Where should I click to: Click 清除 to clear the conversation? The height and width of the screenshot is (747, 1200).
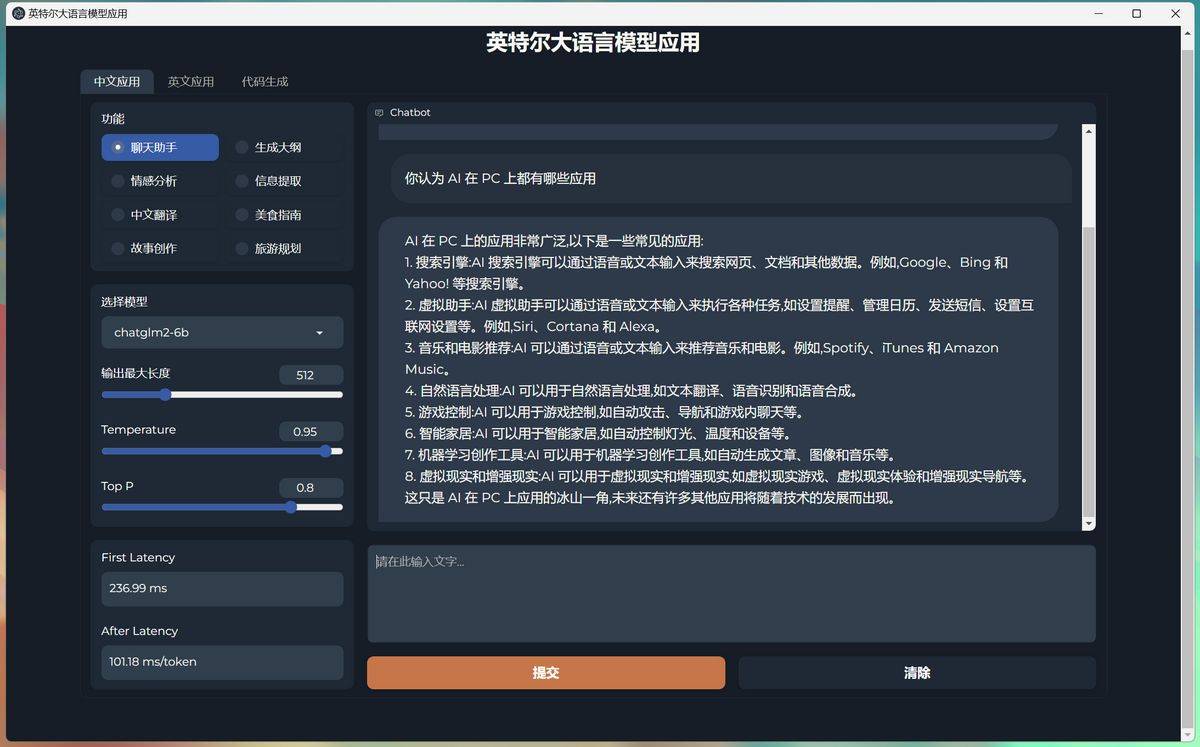click(916, 672)
